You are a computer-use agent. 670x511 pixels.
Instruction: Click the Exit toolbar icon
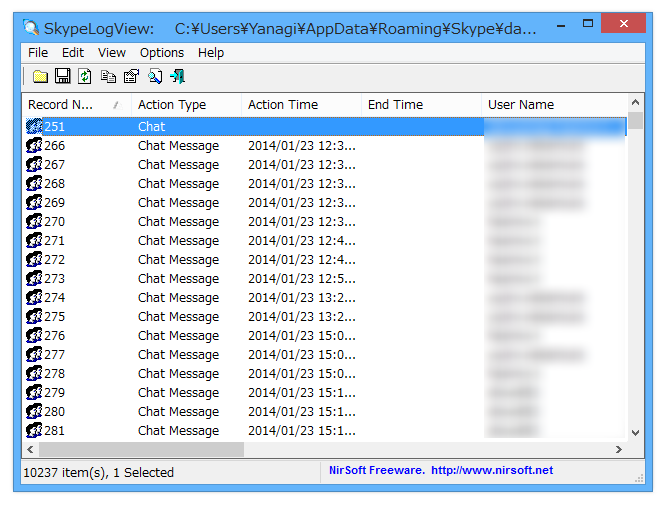click(177, 76)
